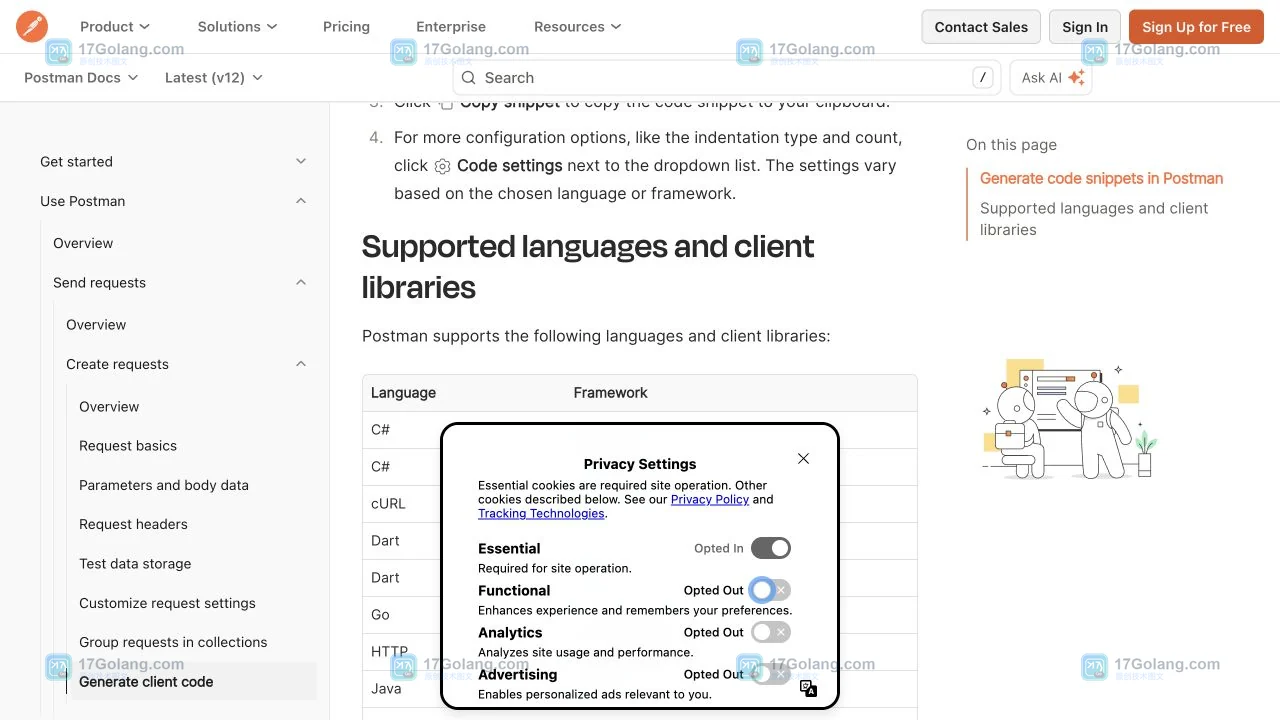This screenshot has width=1280, height=720.
Task: Click the slash shortcut key badge
Action: 983,77
